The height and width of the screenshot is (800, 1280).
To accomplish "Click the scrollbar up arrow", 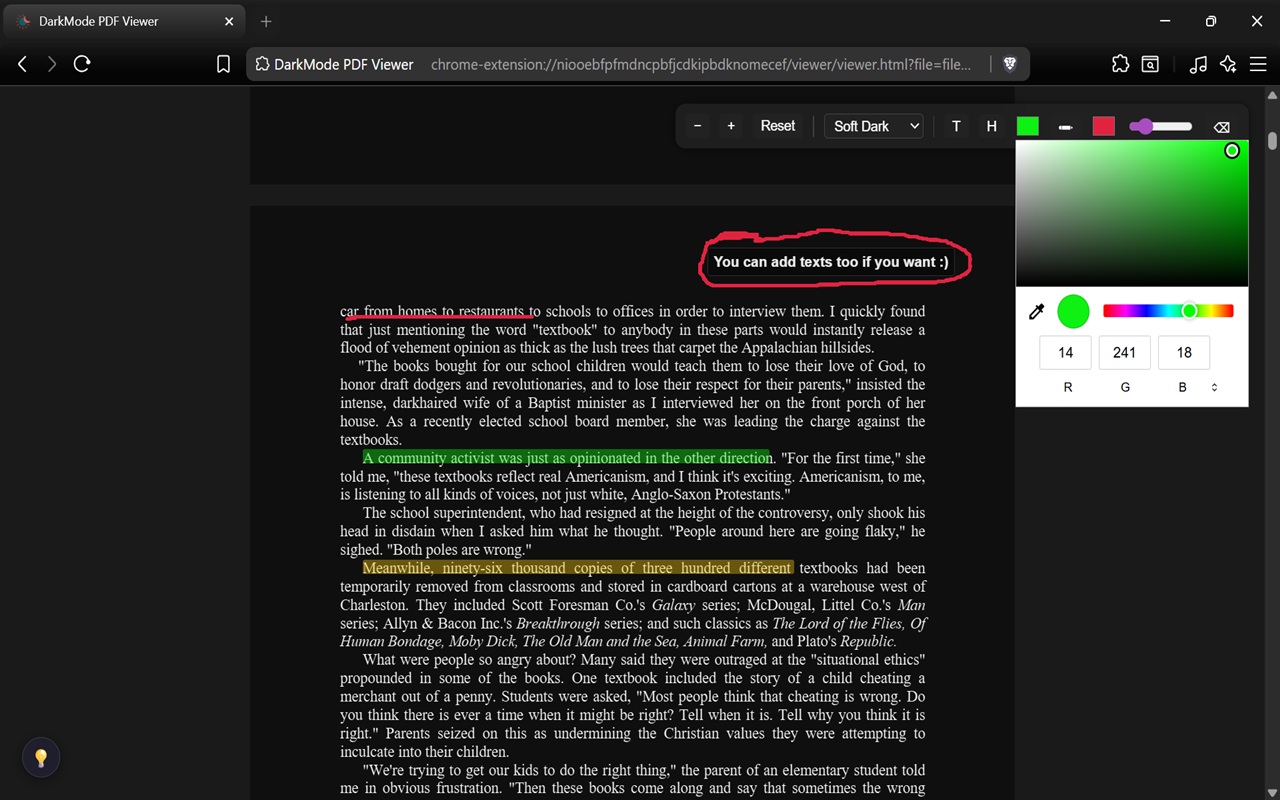I will point(1272,95).
